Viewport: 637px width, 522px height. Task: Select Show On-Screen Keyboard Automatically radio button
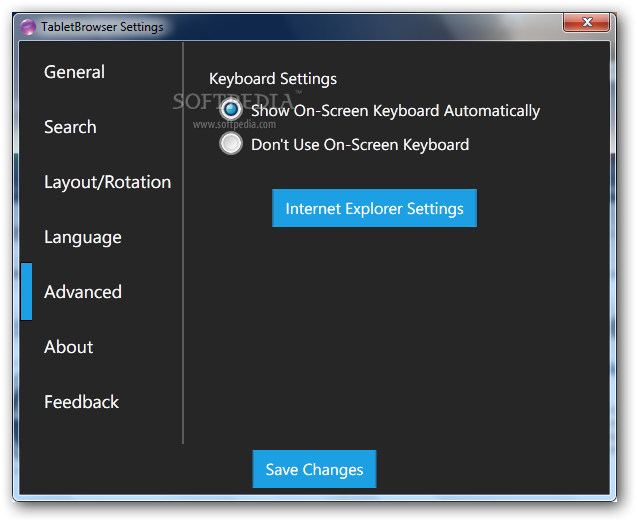coord(231,109)
